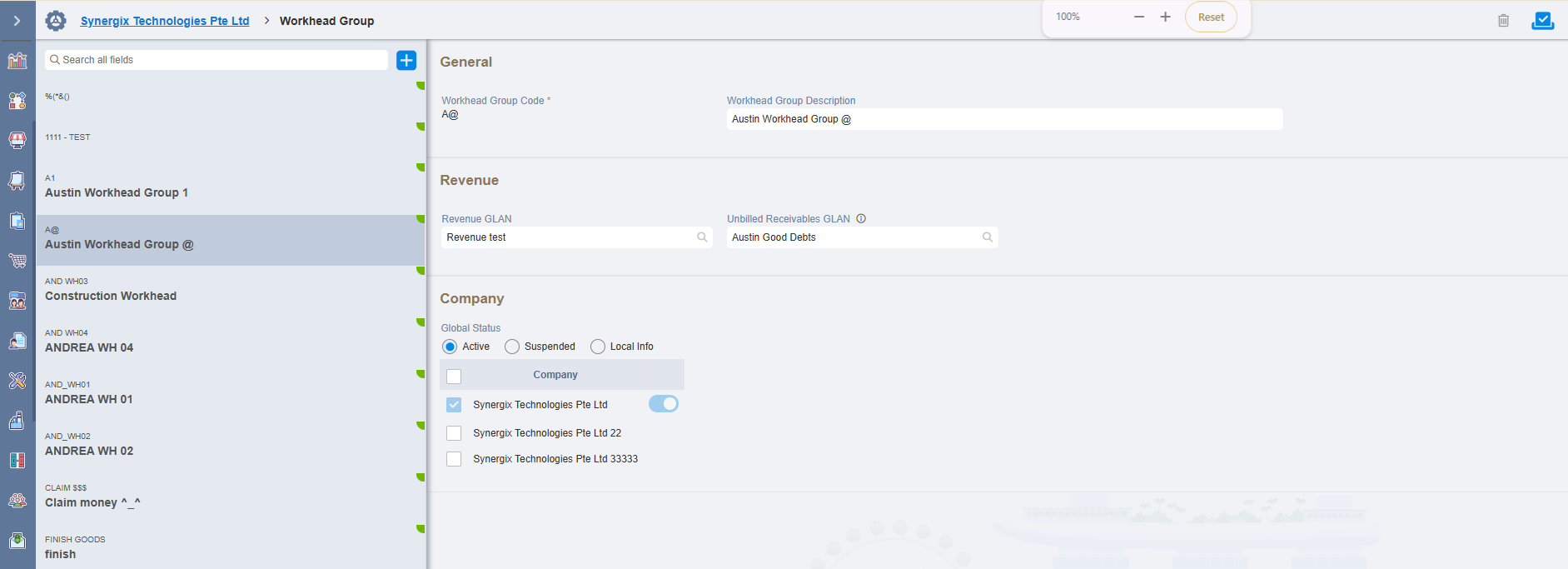Open Unbilled Receivables GLAN lookup search

[x=988, y=237]
